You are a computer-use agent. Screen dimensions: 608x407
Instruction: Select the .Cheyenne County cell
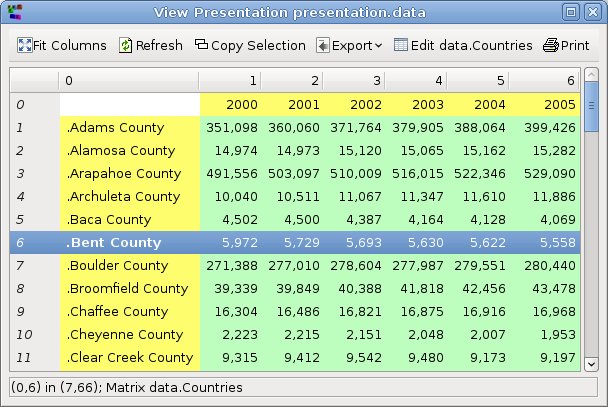click(130, 334)
